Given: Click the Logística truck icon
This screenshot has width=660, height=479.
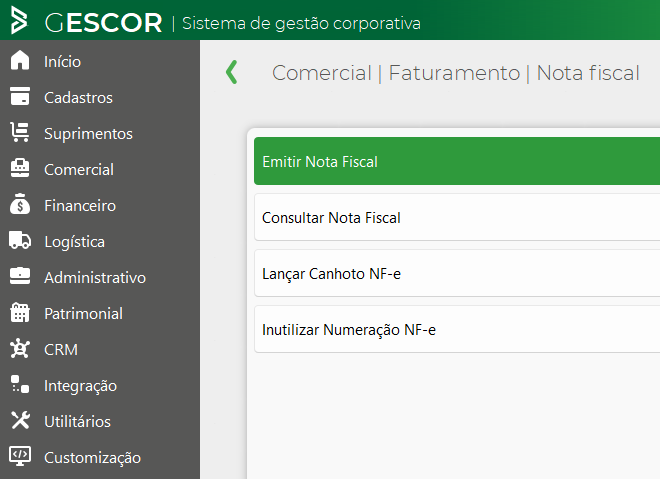Looking at the screenshot, I should tap(20, 240).
